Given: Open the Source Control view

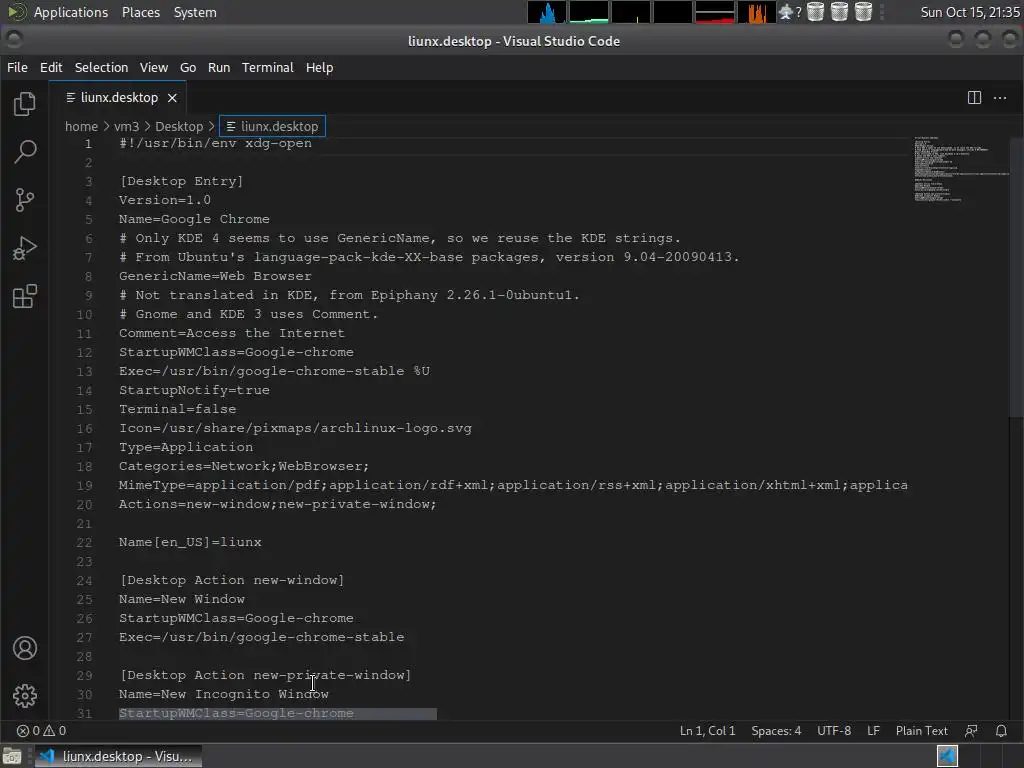Looking at the screenshot, I should [x=25, y=200].
